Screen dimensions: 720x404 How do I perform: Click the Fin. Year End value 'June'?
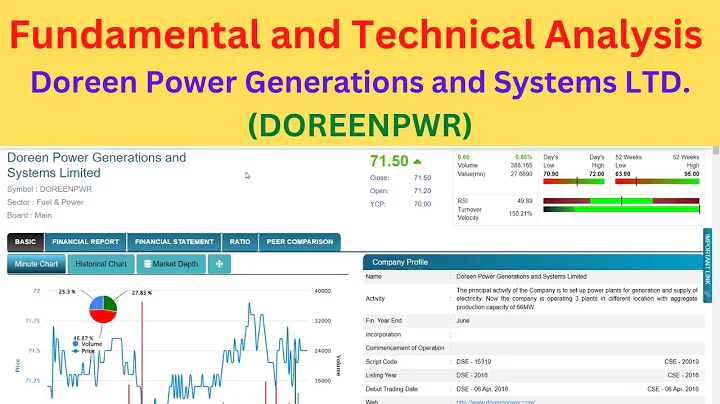463,320
